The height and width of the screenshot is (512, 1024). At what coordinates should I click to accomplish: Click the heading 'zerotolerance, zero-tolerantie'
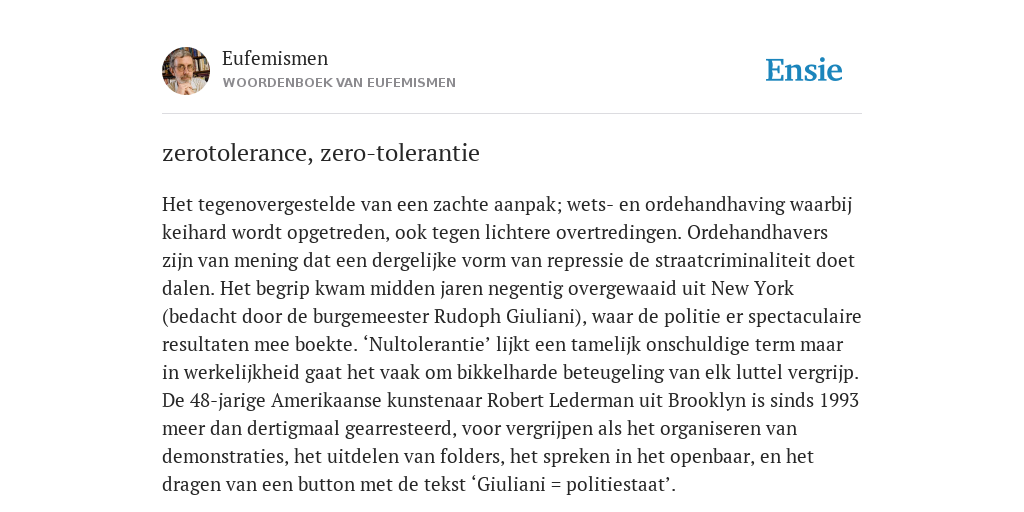pos(321,153)
